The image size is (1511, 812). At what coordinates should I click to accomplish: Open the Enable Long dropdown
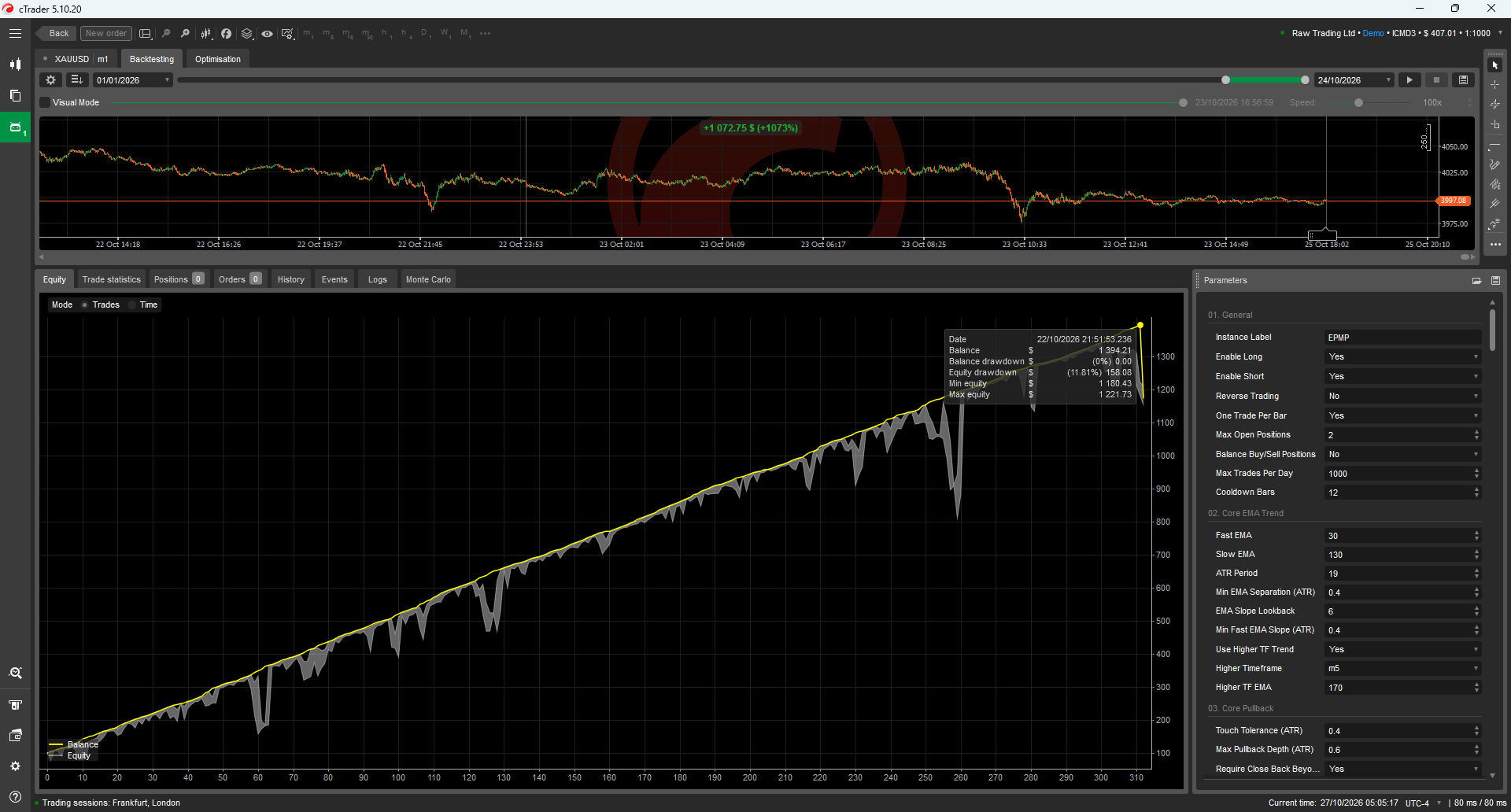click(1403, 357)
